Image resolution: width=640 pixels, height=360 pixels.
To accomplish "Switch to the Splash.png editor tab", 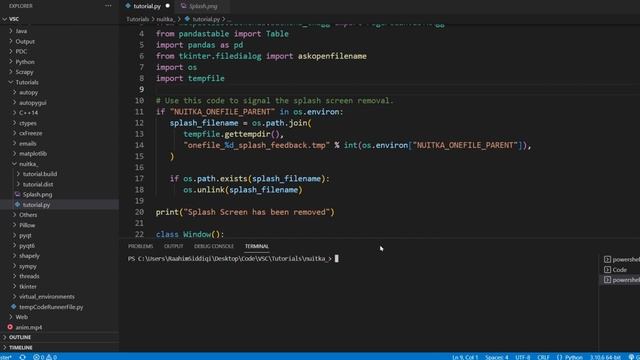I will (x=203, y=6).
